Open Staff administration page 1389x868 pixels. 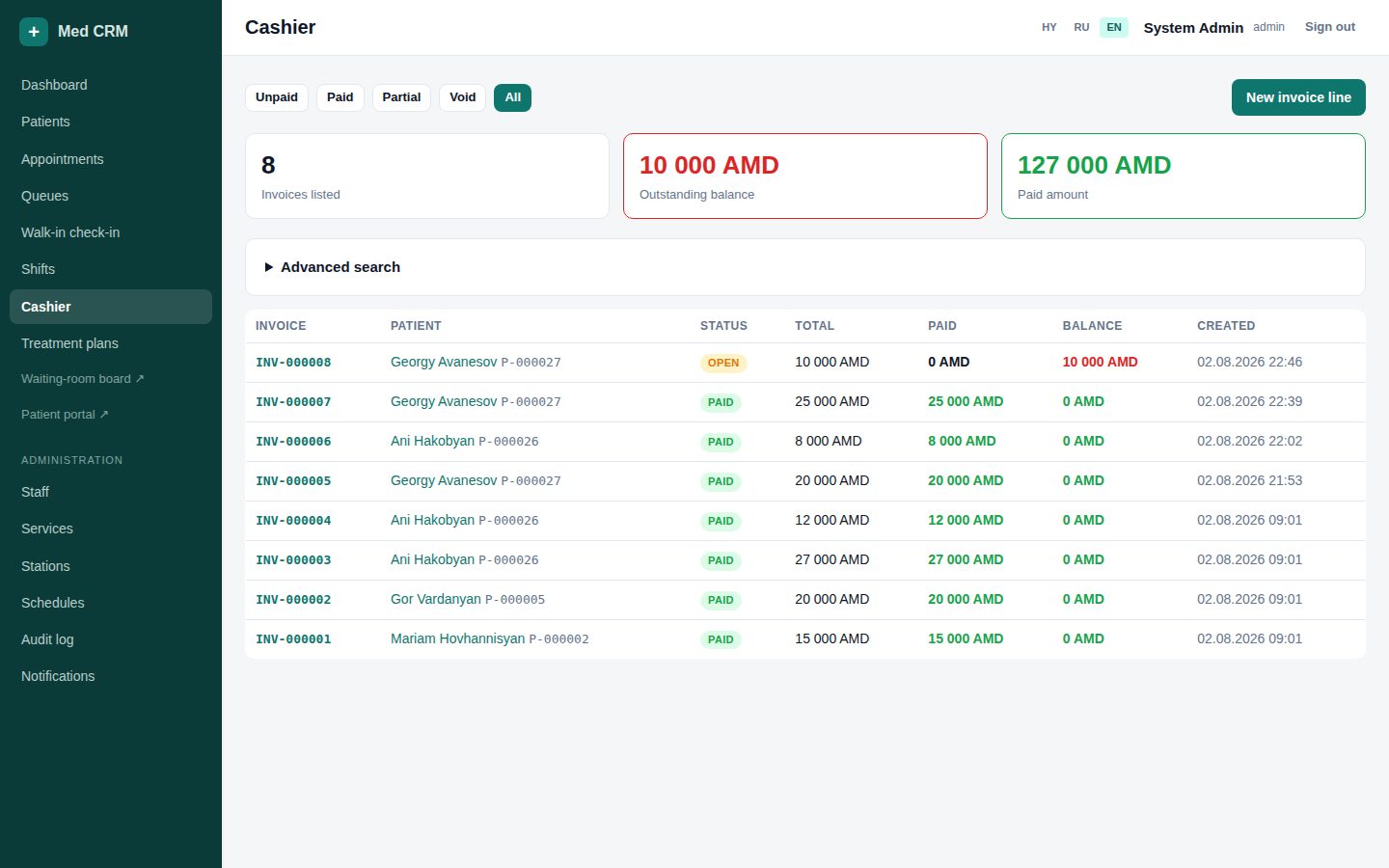point(111,492)
